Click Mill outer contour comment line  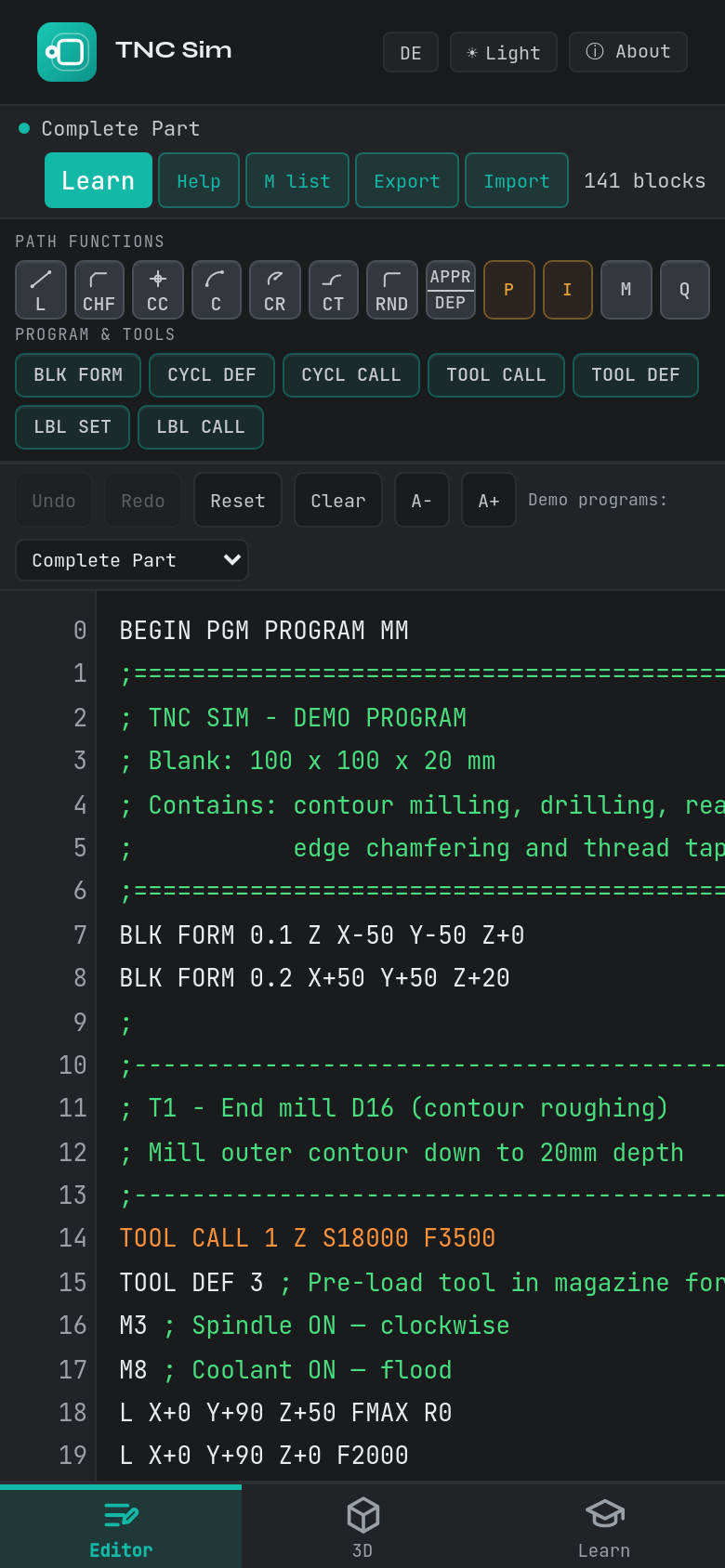(402, 1153)
